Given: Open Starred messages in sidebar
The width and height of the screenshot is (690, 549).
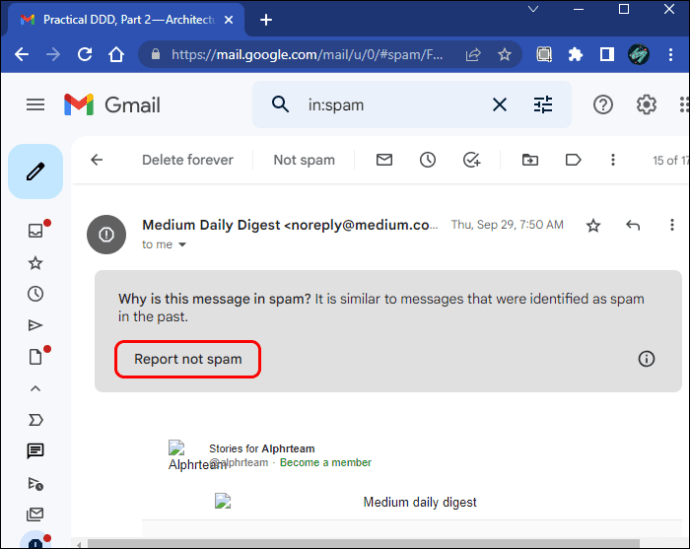Looking at the screenshot, I should coord(36,263).
